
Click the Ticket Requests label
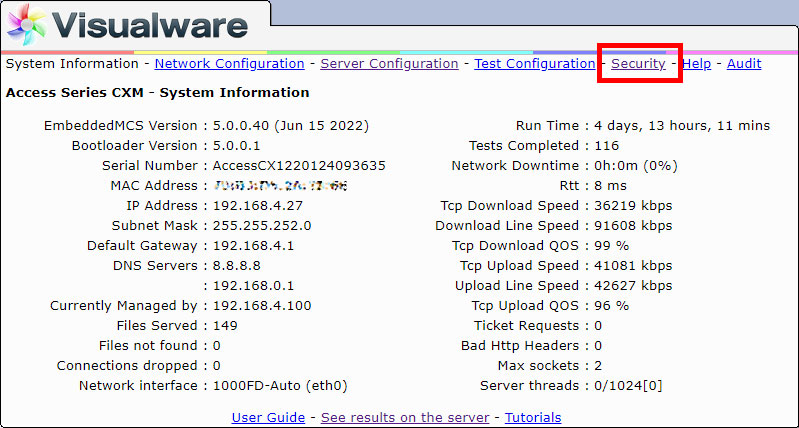526,326
